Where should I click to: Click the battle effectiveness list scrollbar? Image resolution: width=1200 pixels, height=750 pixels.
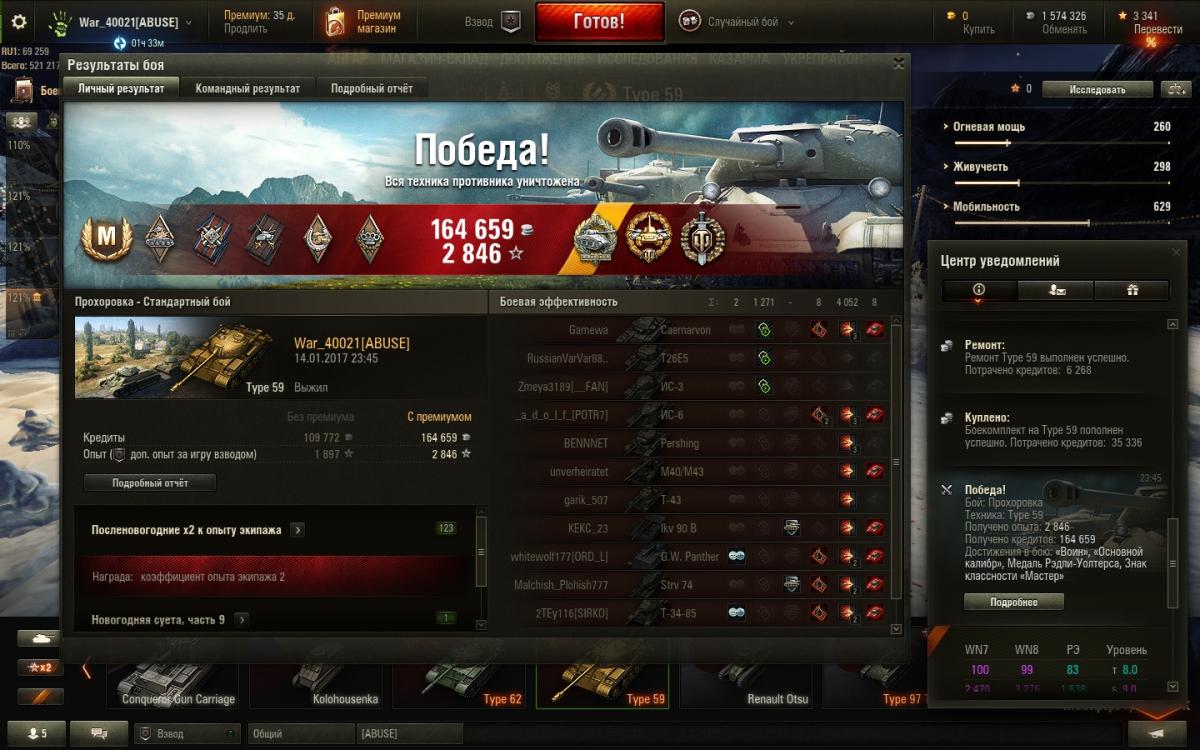point(896,477)
